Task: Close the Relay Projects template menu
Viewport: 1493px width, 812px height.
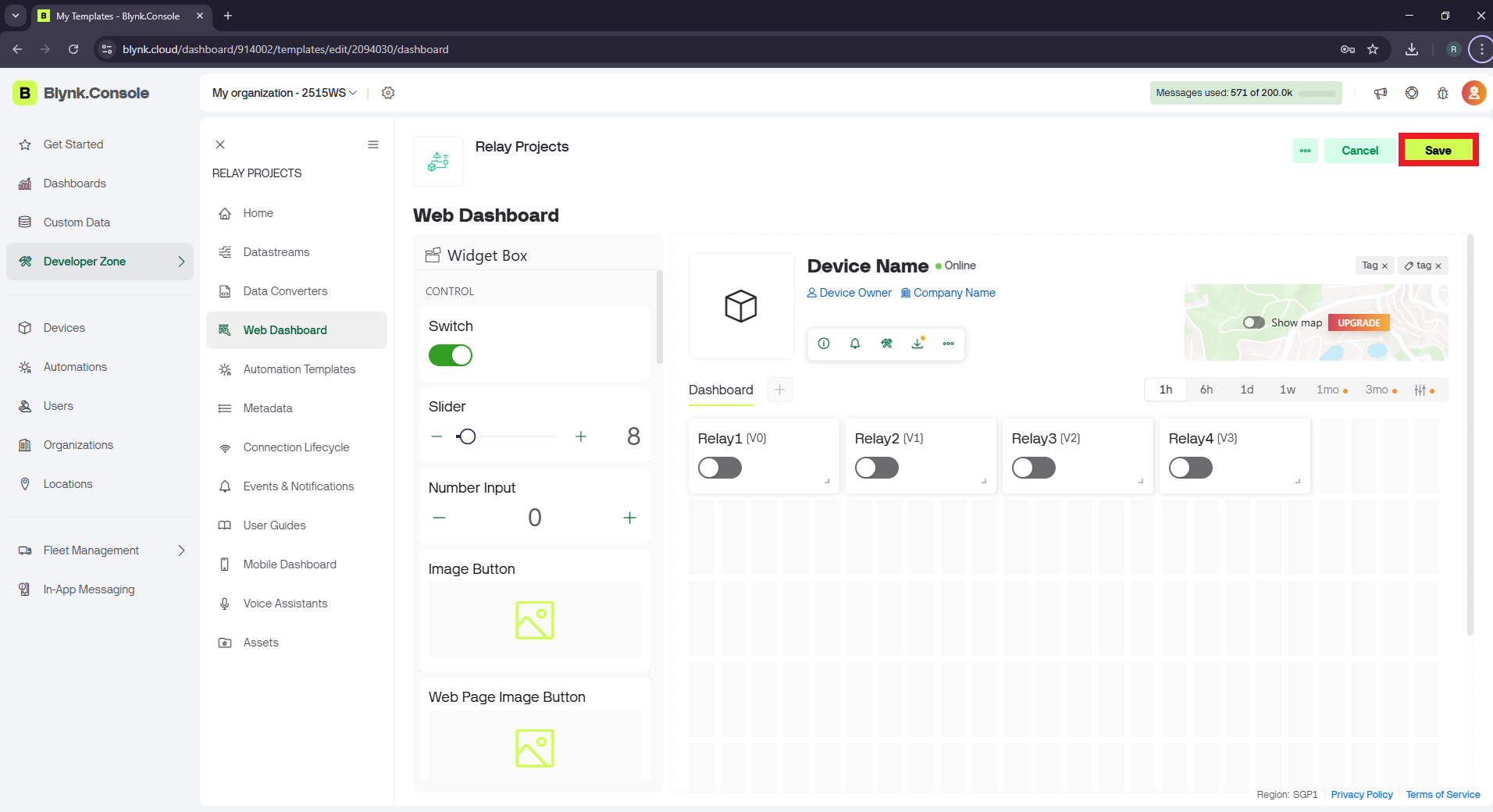Action: 220,144
